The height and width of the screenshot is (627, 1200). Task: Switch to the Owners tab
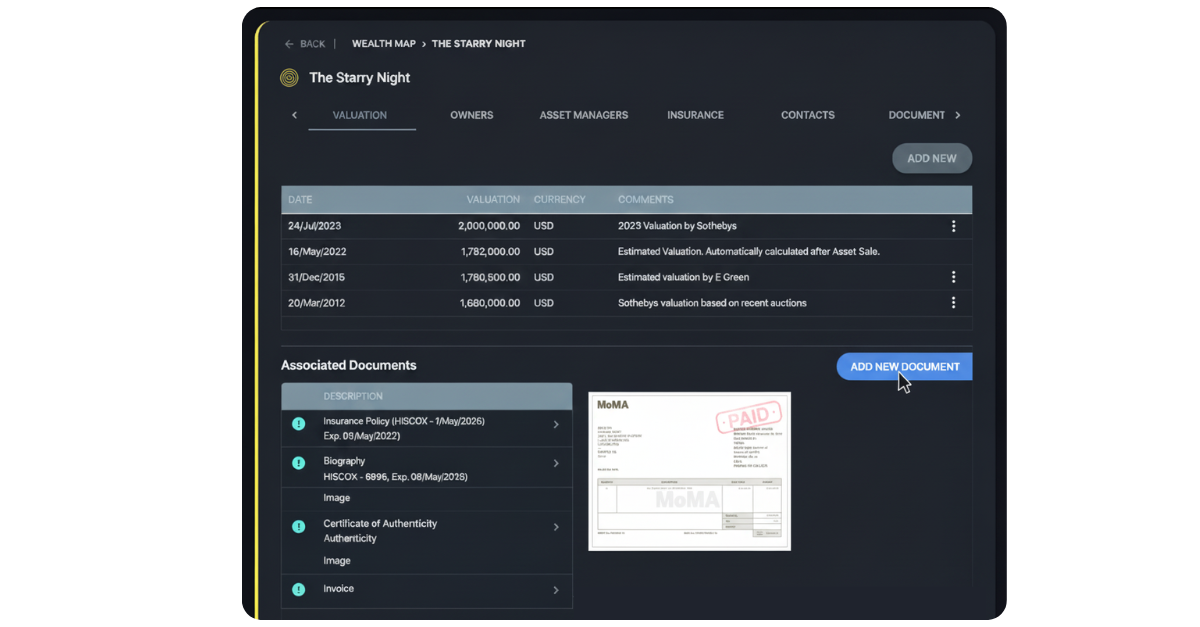[x=472, y=115]
